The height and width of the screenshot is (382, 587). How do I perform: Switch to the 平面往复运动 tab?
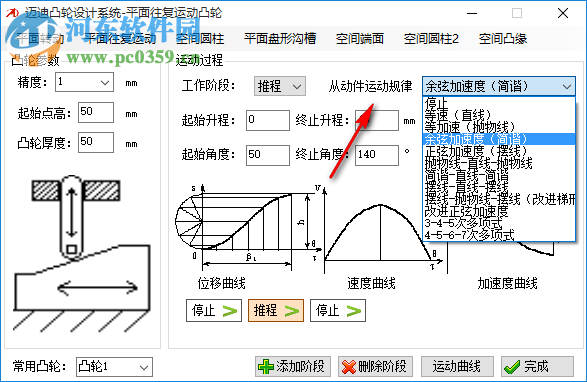point(119,38)
